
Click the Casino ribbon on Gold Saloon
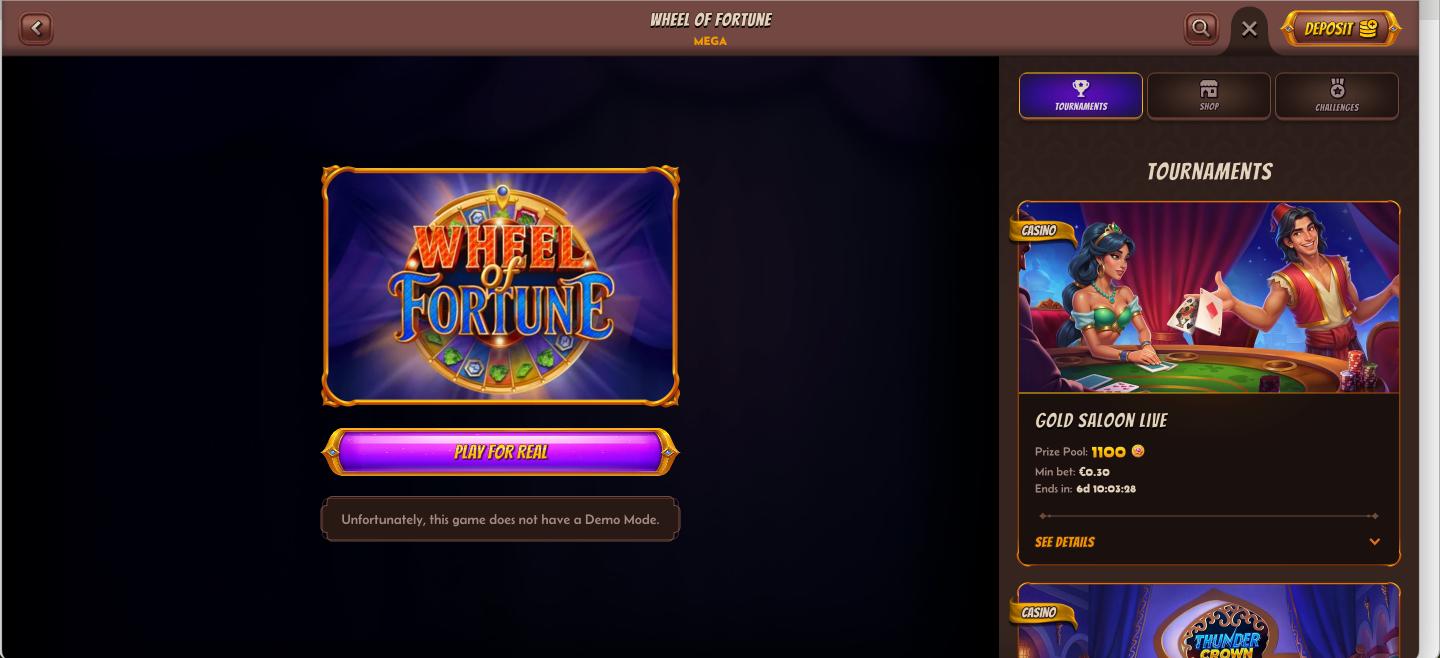pos(1040,231)
